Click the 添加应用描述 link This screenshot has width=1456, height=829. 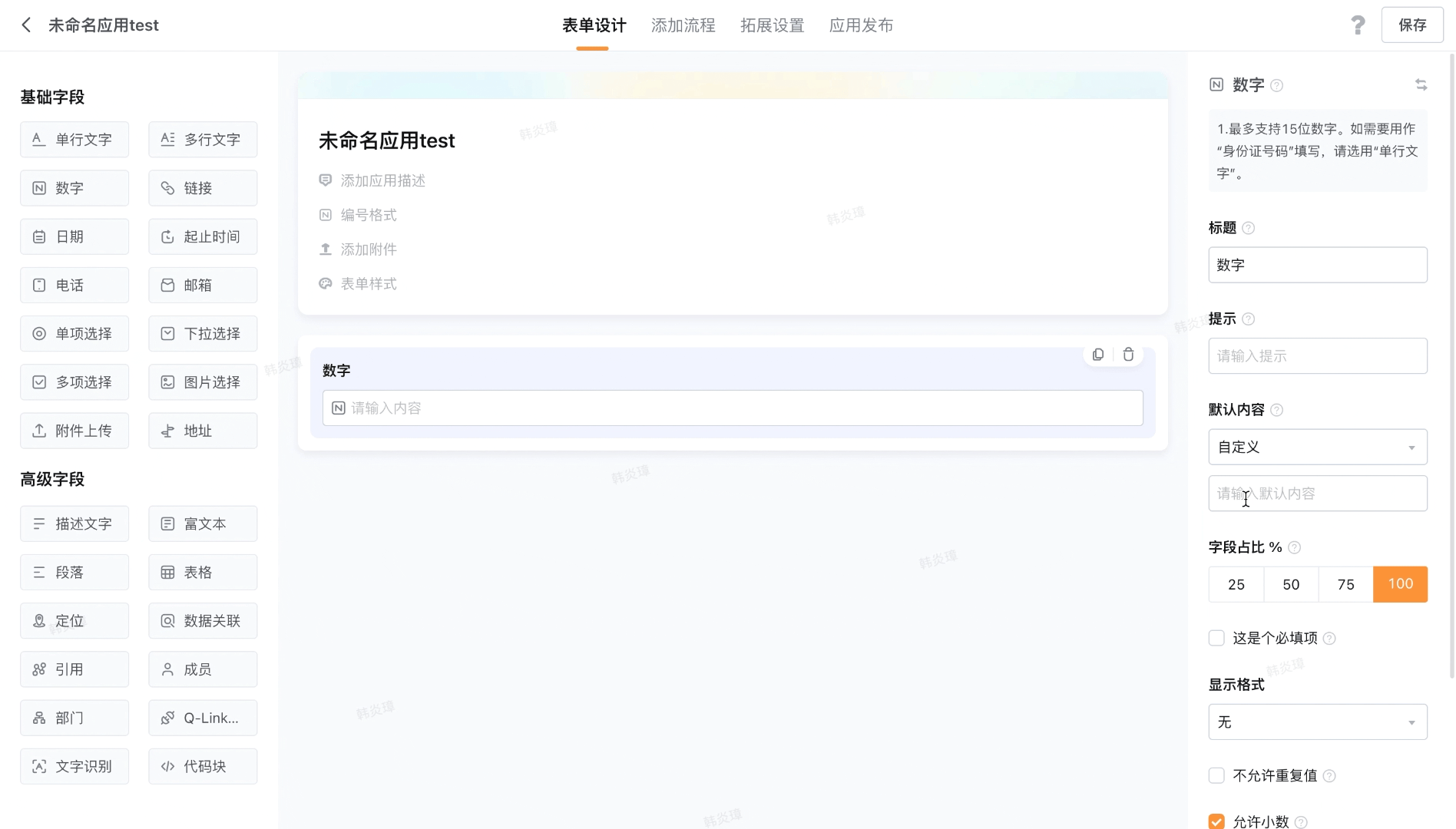click(382, 180)
